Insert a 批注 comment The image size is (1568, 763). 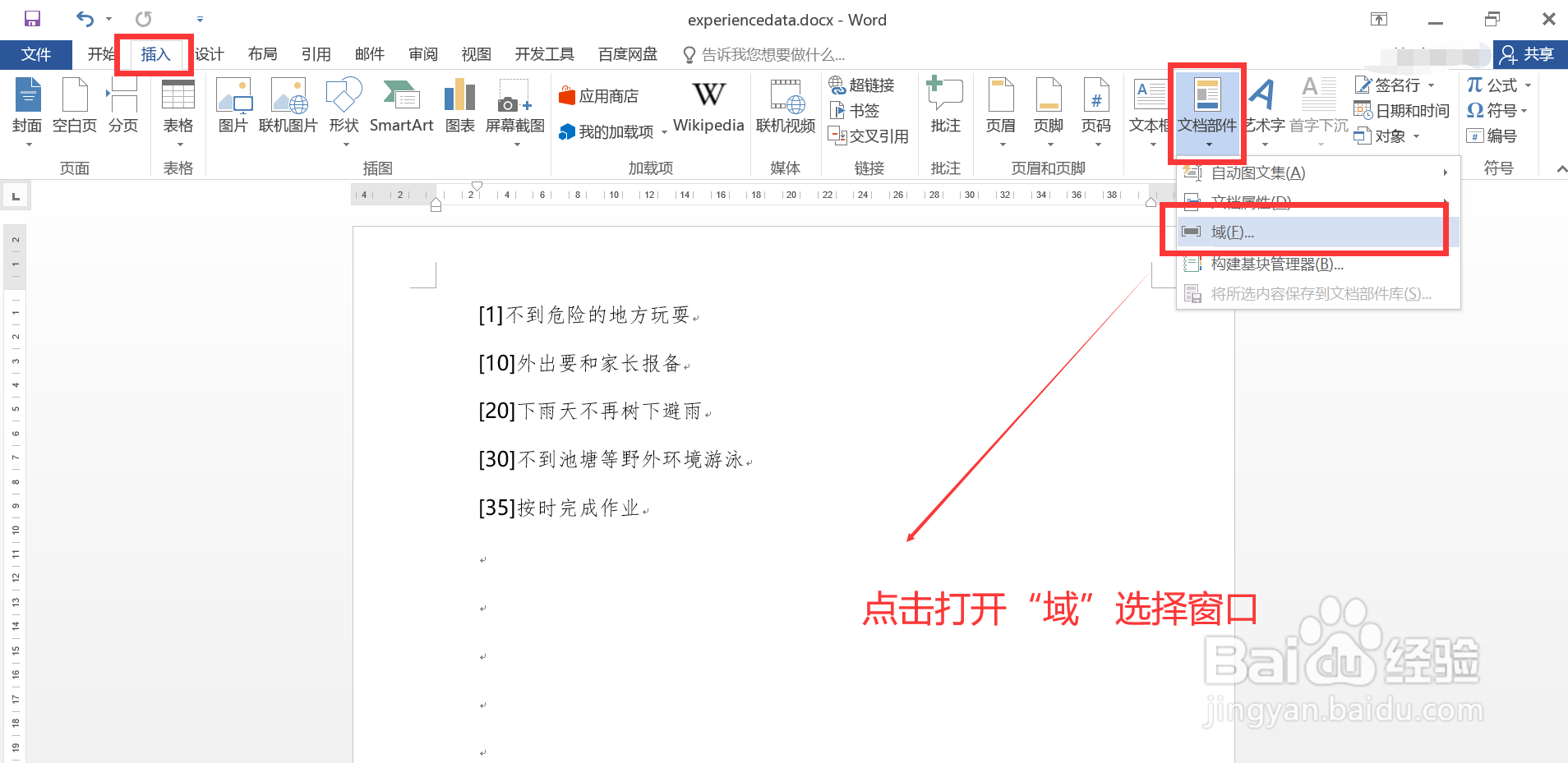coord(946,105)
